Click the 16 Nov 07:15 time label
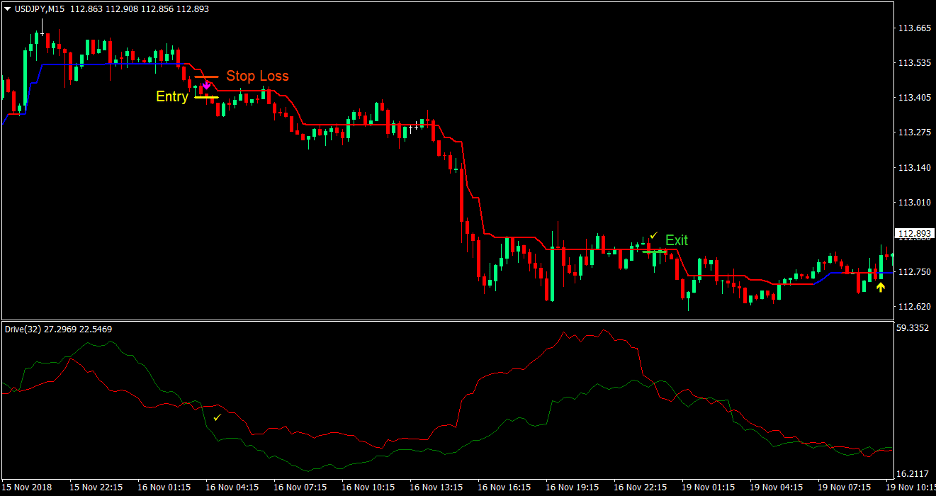The image size is (936, 496). click(x=300, y=488)
